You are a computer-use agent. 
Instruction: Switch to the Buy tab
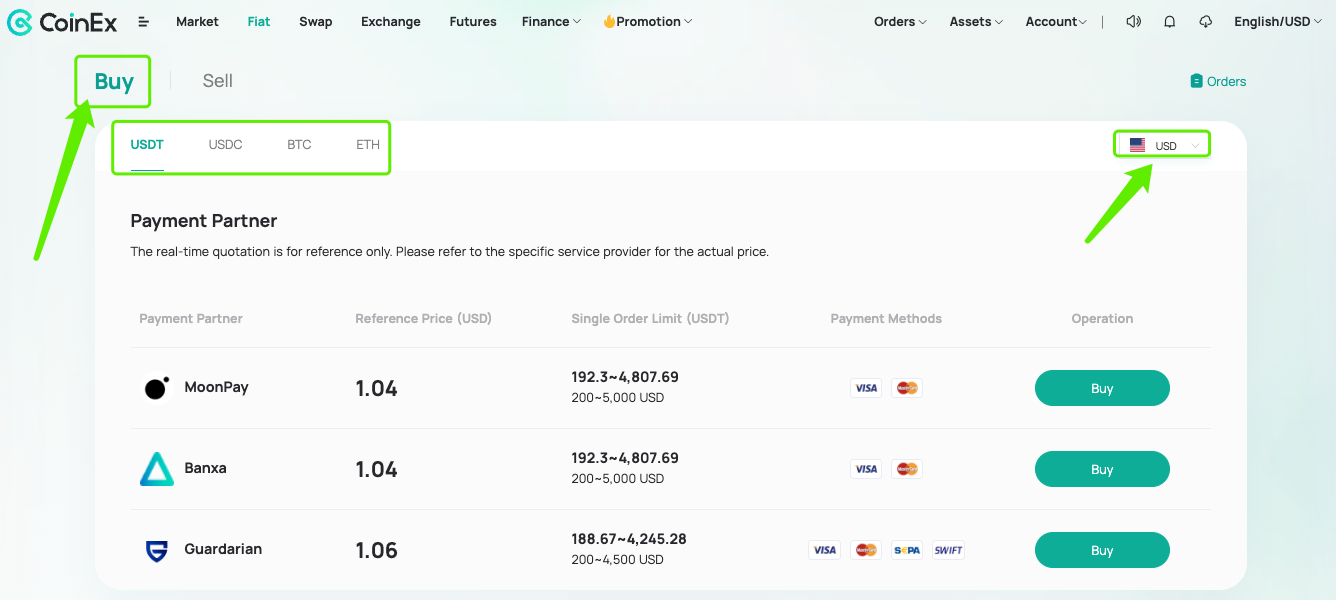point(114,81)
